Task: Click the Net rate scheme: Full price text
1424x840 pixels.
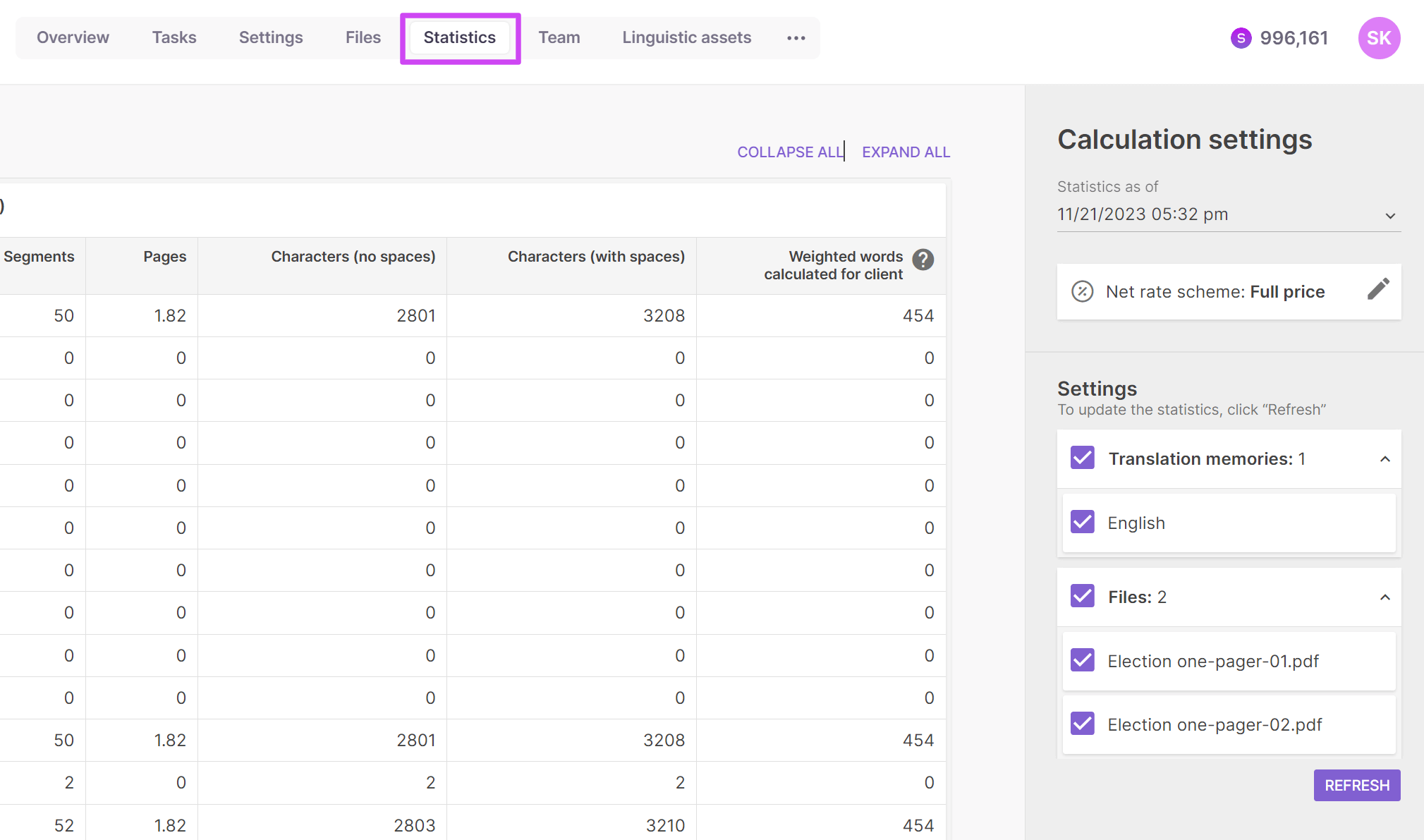Action: 1215,291
